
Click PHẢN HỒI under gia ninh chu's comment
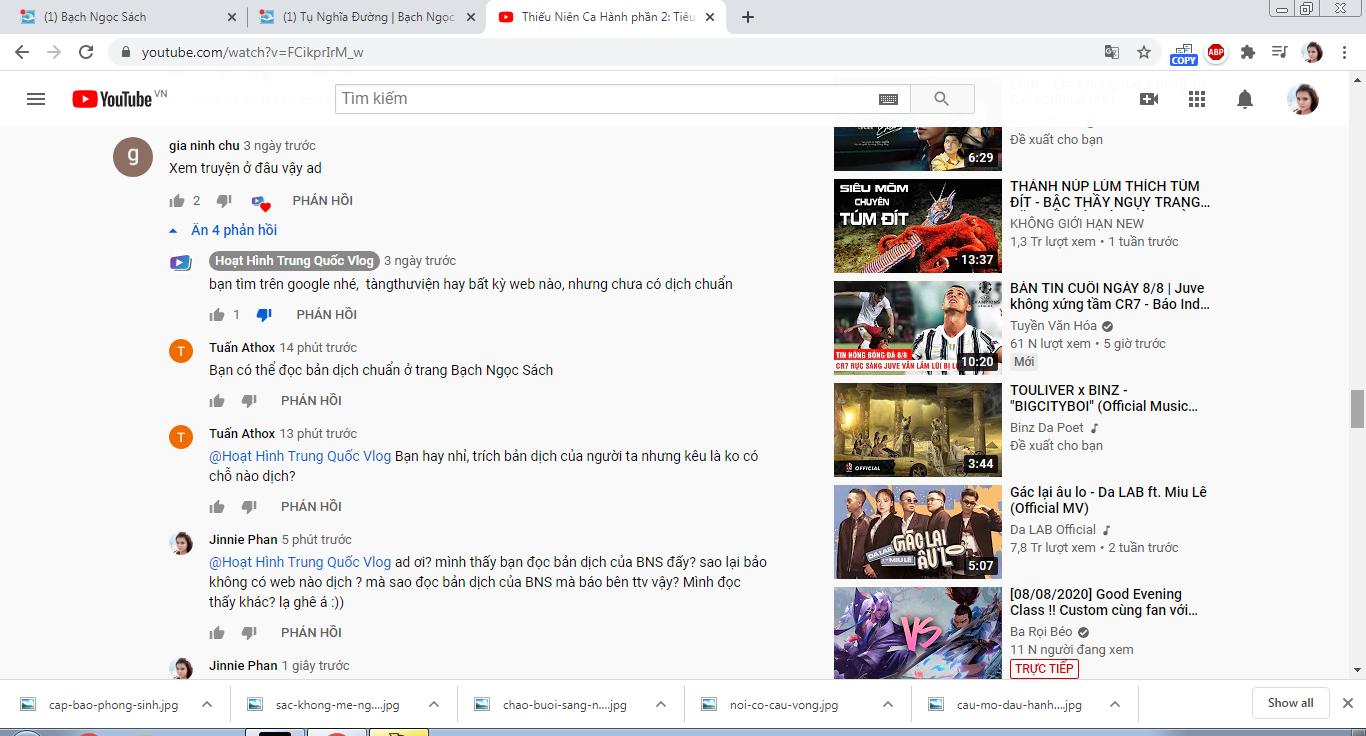pyautogui.click(x=322, y=201)
